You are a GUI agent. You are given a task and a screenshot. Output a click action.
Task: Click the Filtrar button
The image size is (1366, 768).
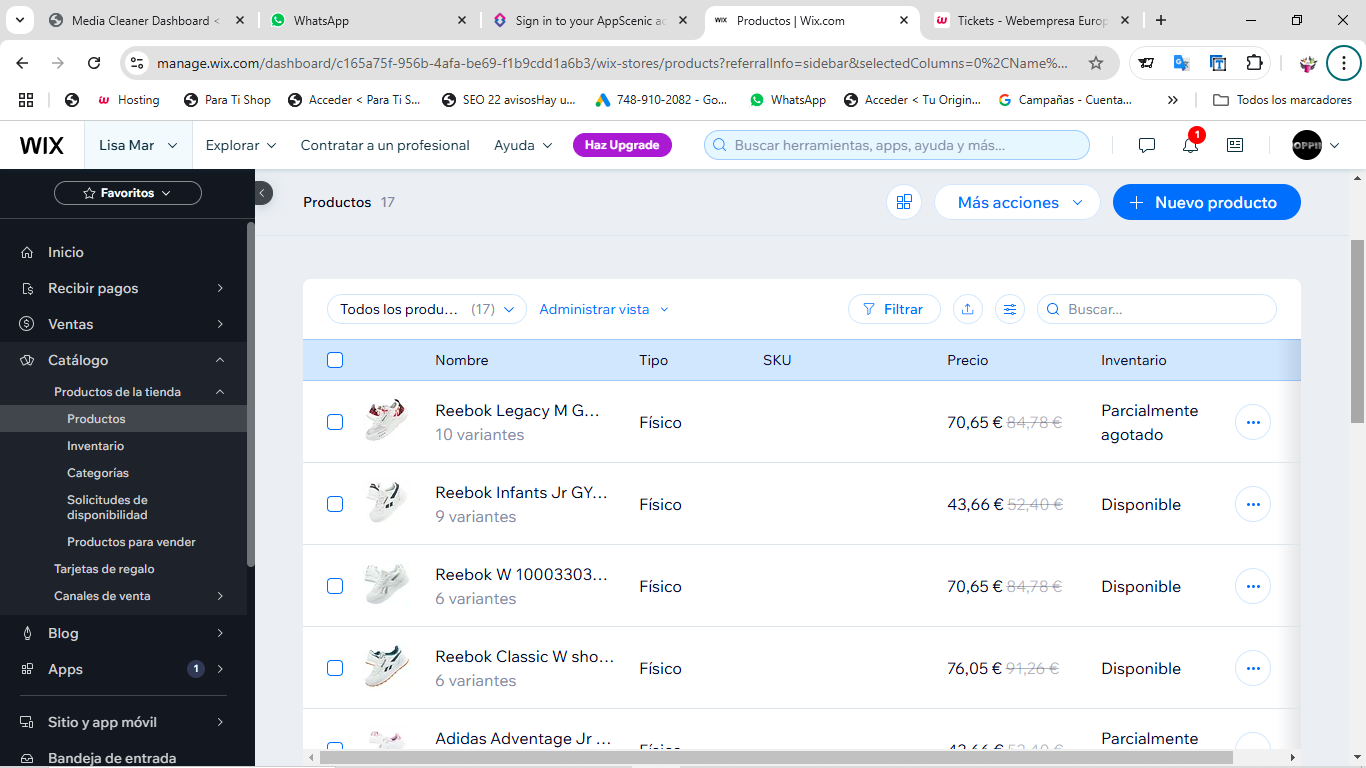[x=894, y=309]
